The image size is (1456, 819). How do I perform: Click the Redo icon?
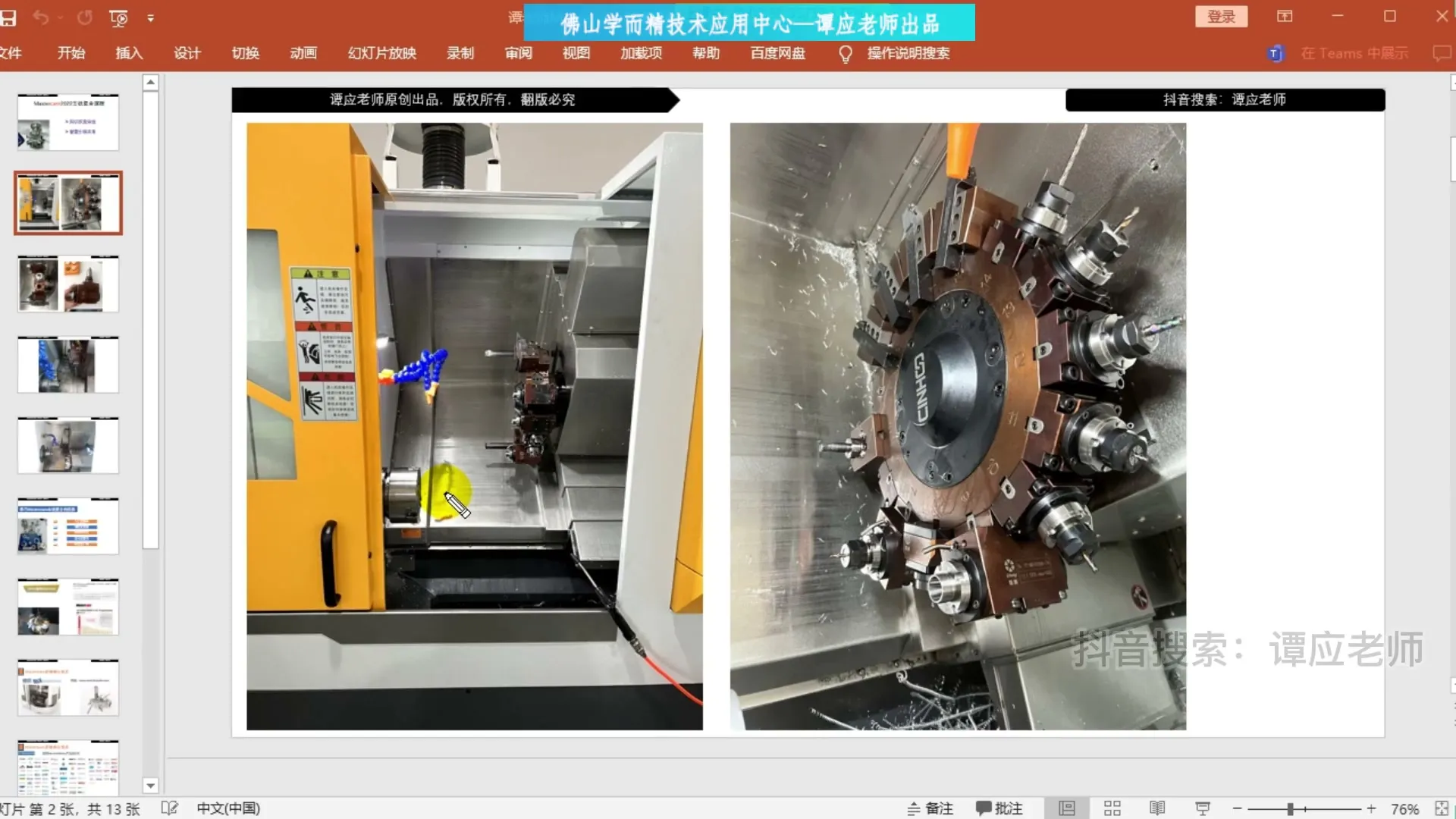83,17
